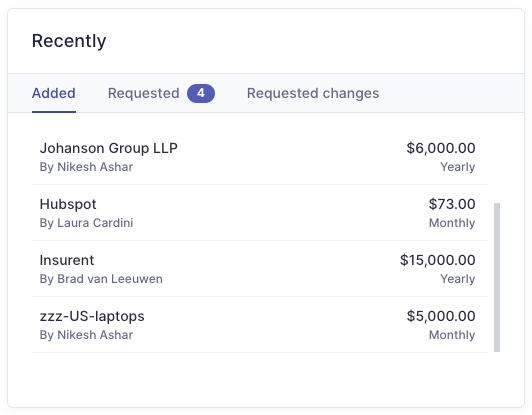This screenshot has height=415, width=532.
Task: Open the Requested changes tab
Action: coord(313,93)
